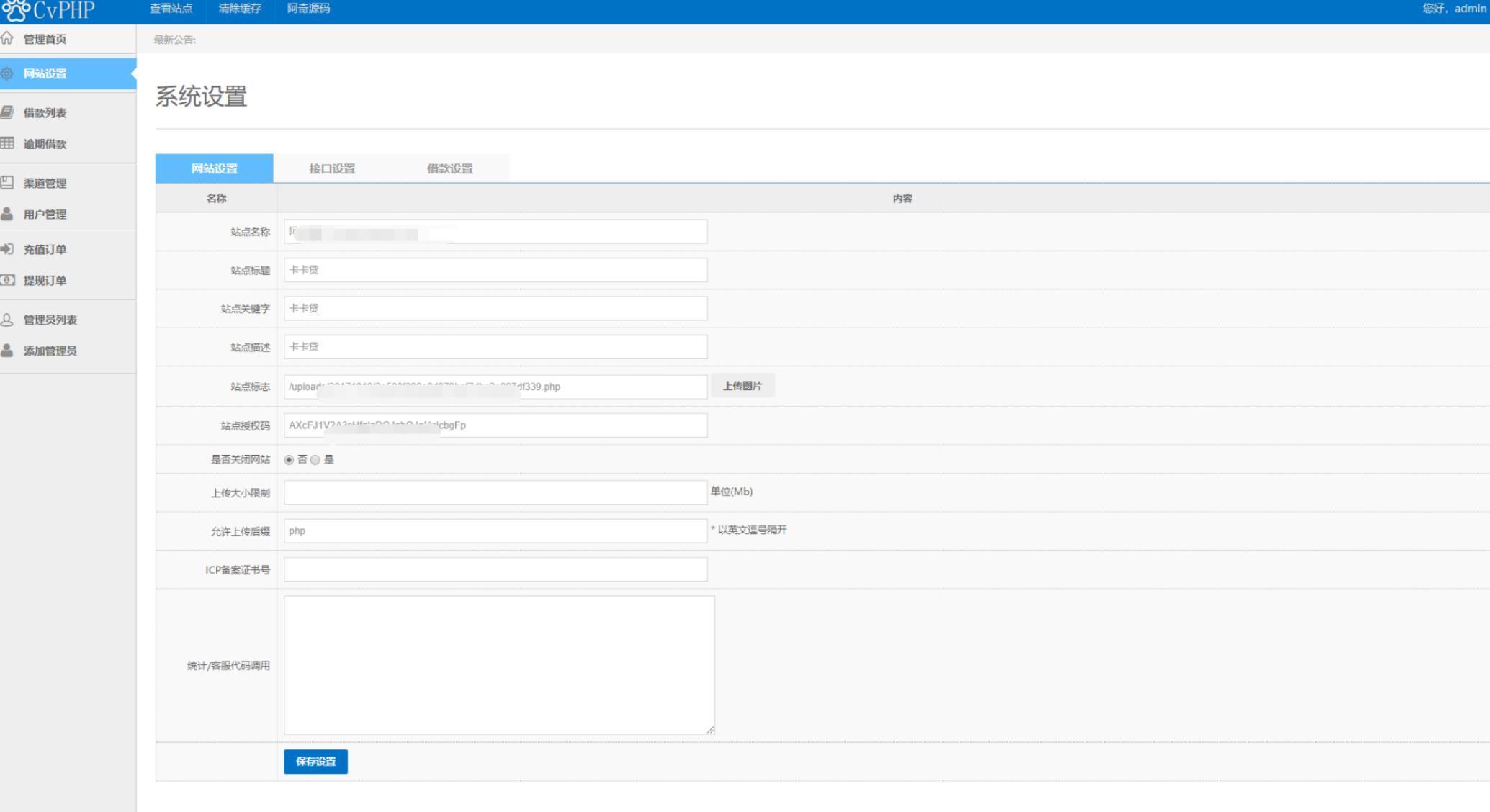Switch to the 网站设置 tab

(214, 168)
